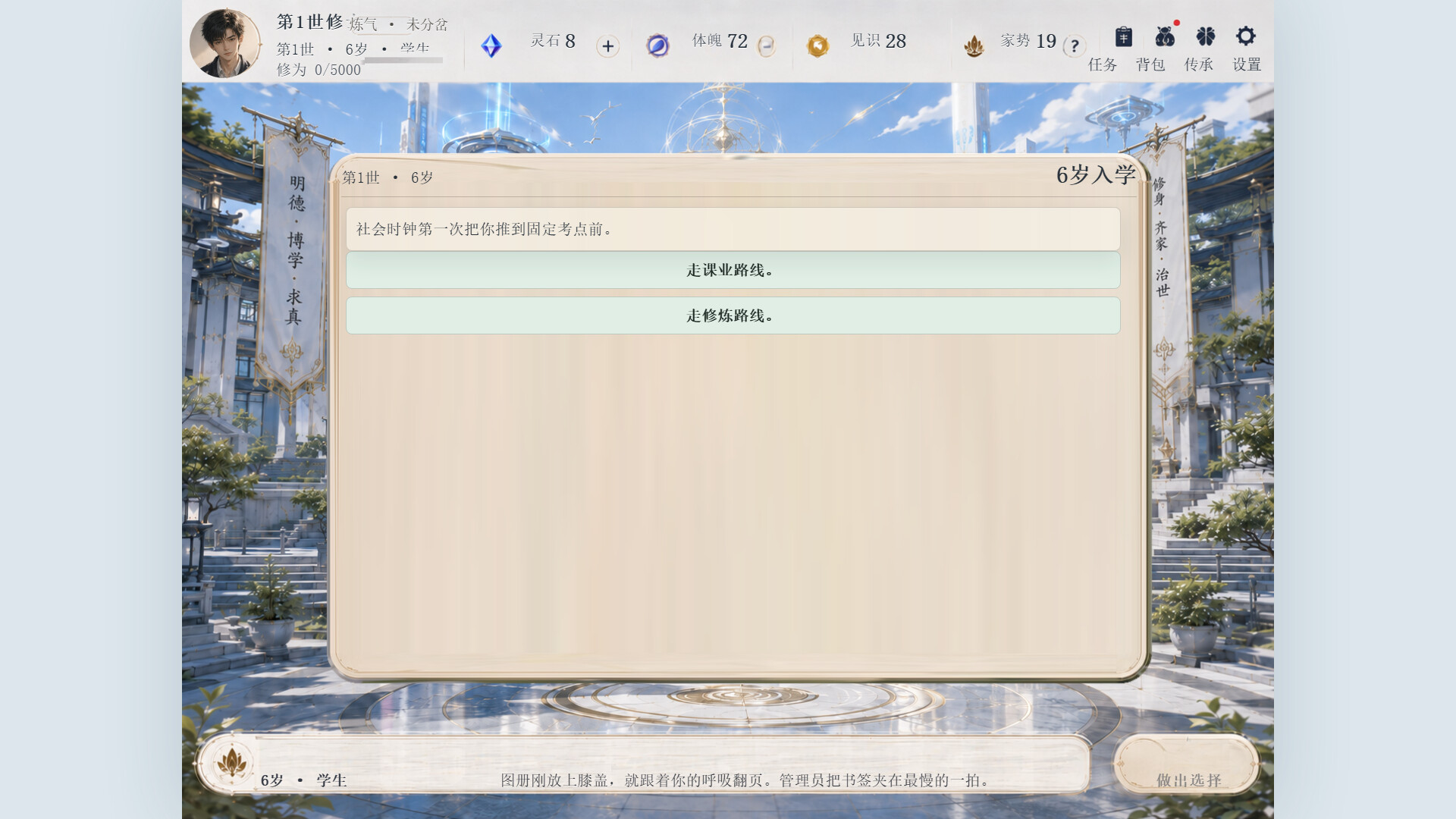Click the 家势 lotus icon

click(974, 46)
